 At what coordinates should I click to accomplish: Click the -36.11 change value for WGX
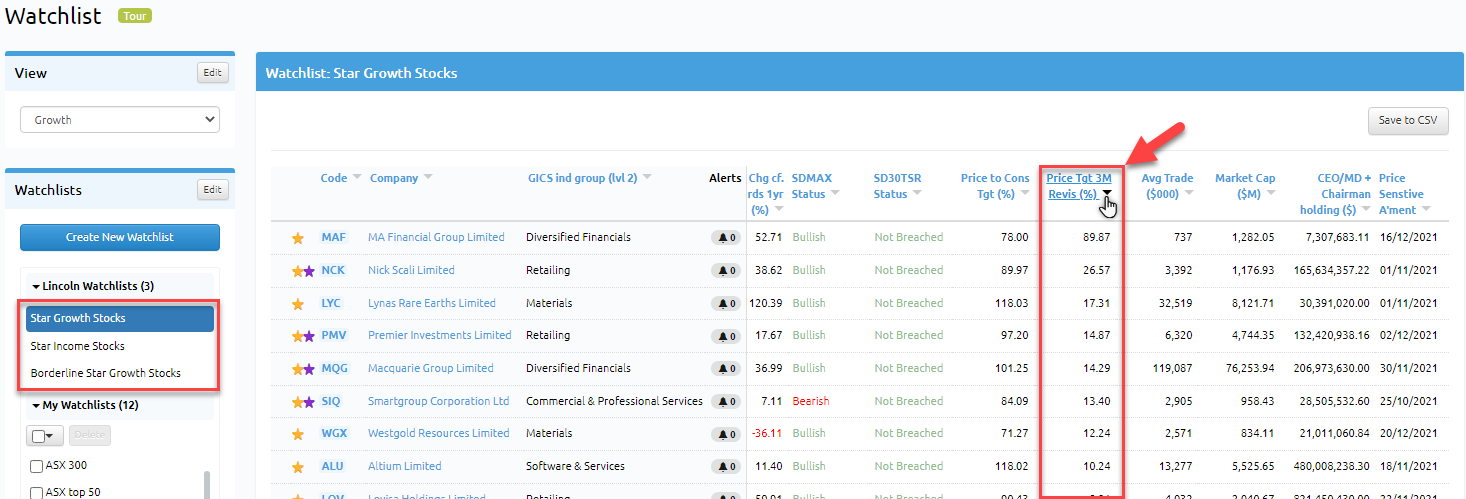point(765,434)
